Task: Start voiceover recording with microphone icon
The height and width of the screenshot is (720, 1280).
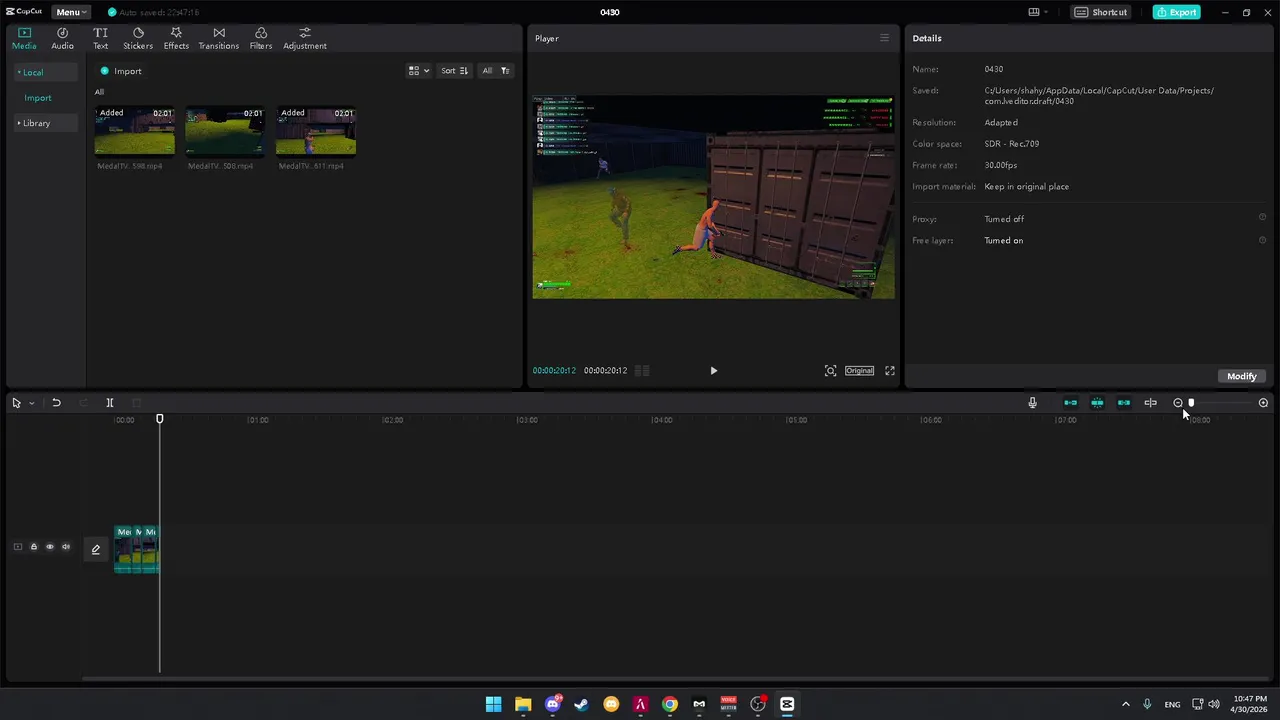Action: pyautogui.click(x=1032, y=403)
